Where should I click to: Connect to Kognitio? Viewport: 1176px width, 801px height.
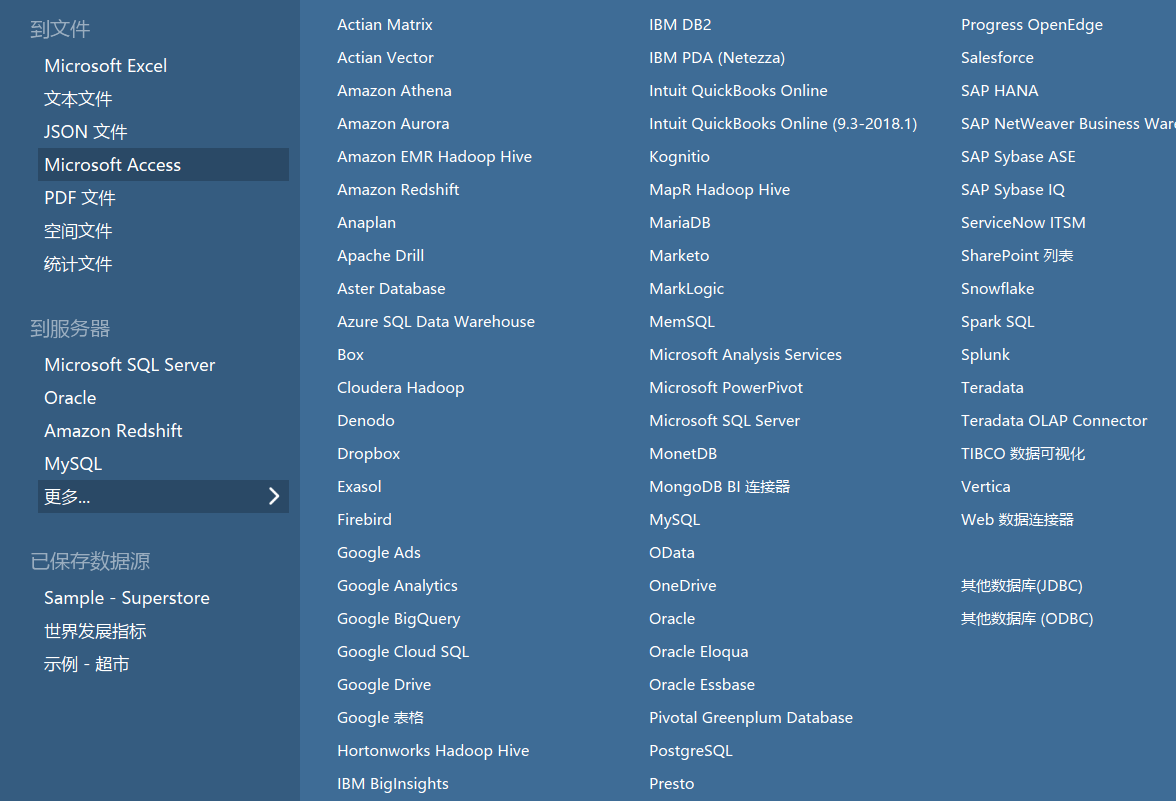[x=680, y=157]
